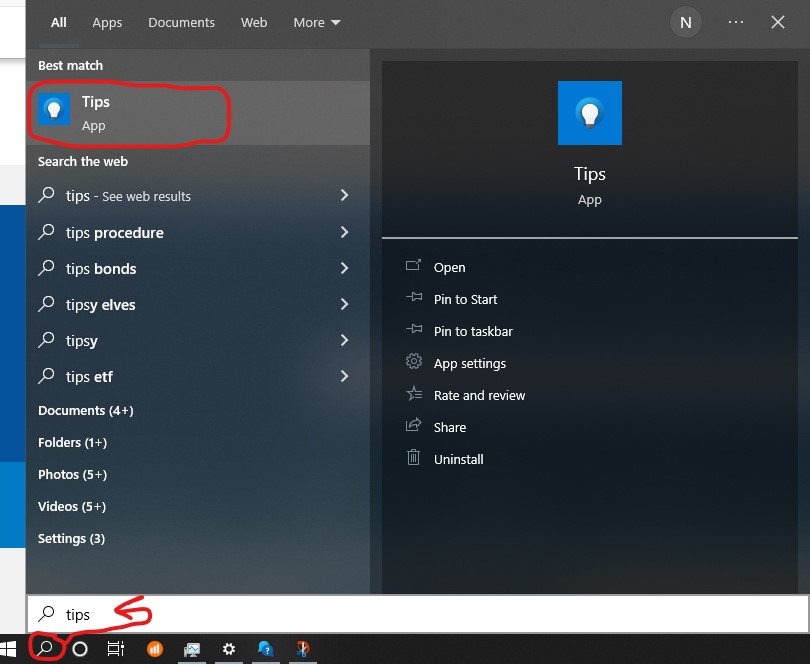Click the Tips app title in preview pane
The height and width of the screenshot is (664, 810).
(589, 174)
